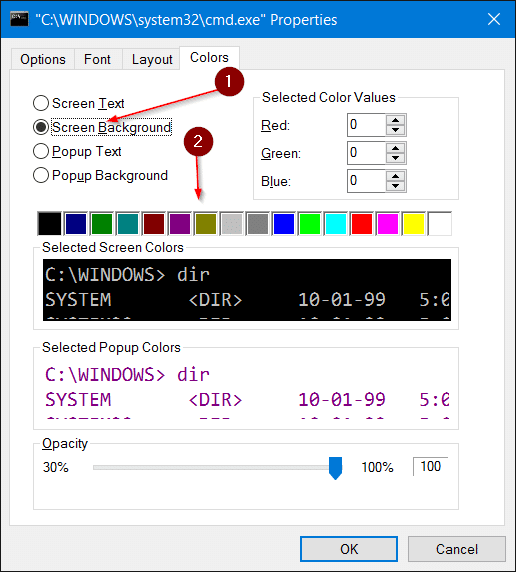
Task: Click the cmd.exe title bar icon
Action: (x=19, y=19)
